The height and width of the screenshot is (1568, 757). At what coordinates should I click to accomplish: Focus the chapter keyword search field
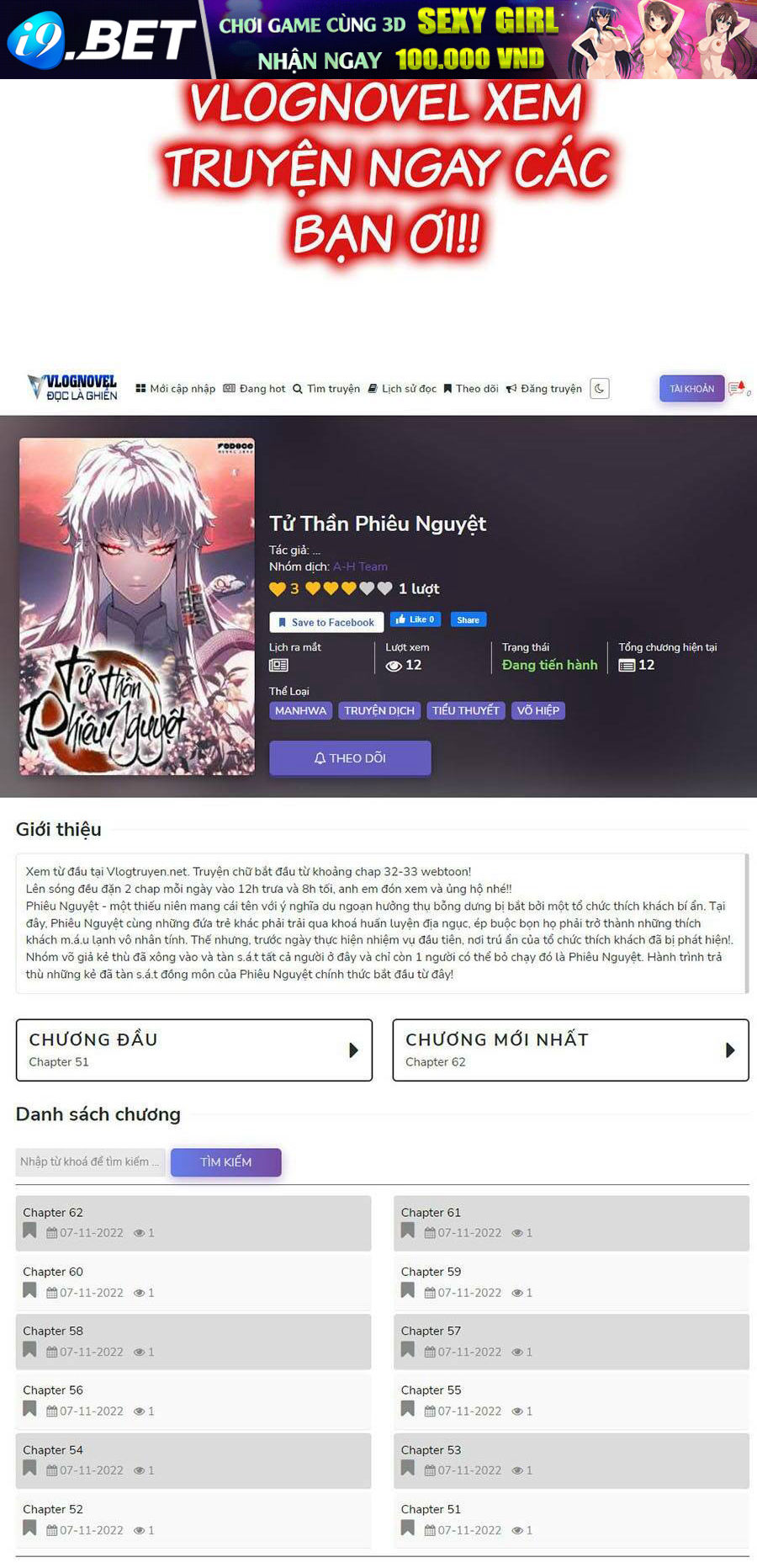pos(90,1161)
